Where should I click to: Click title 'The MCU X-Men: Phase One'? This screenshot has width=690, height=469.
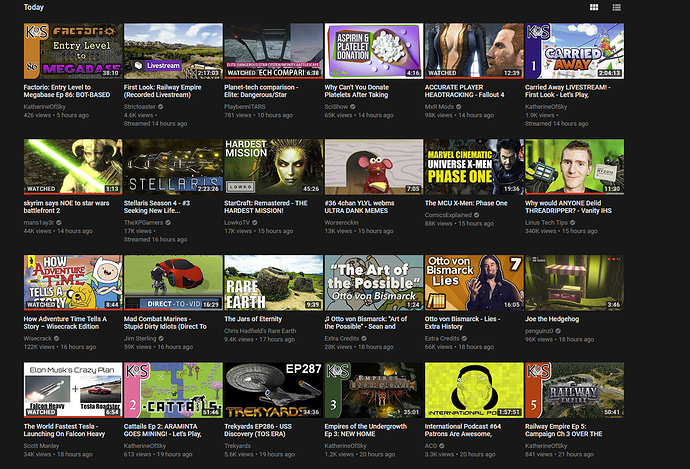tap(466, 203)
